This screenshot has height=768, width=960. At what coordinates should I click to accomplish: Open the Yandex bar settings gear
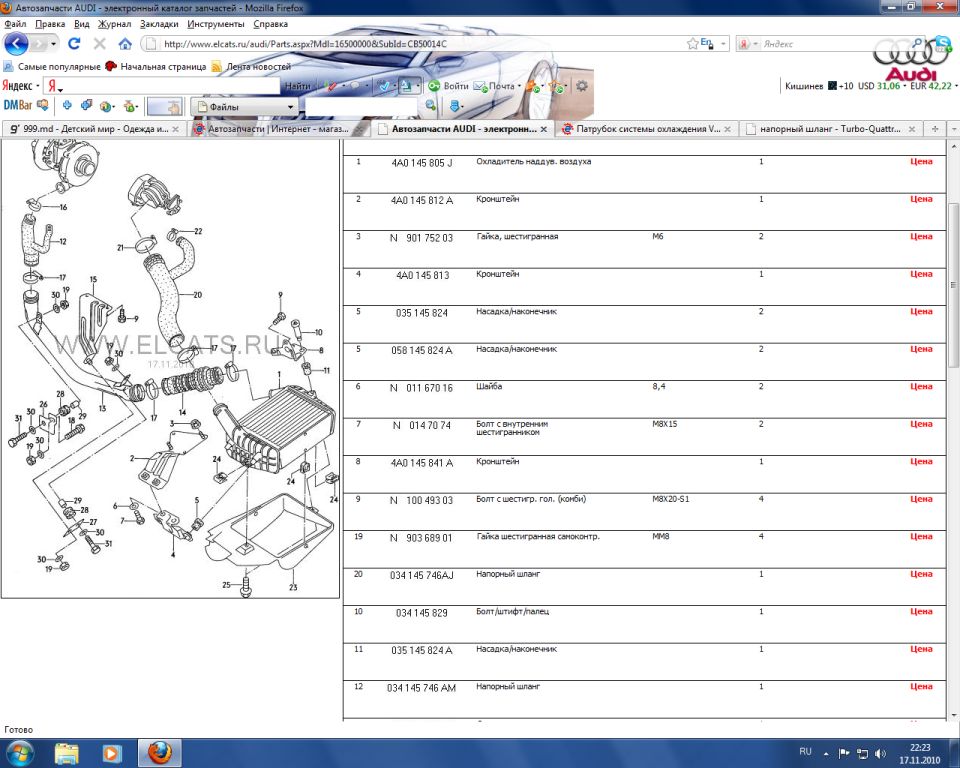click(582, 86)
